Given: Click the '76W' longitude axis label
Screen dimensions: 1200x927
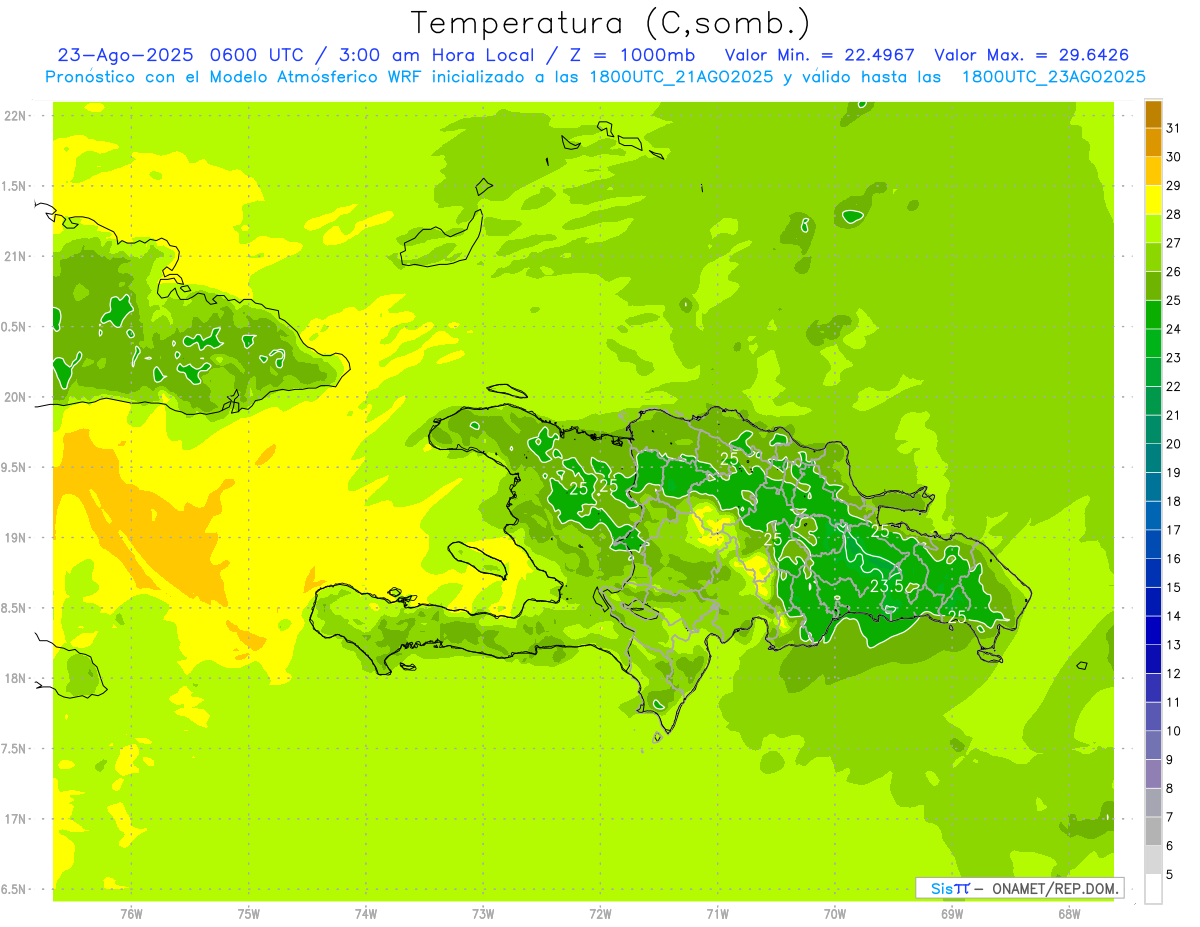Looking at the screenshot, I should (x=131, y=914).
